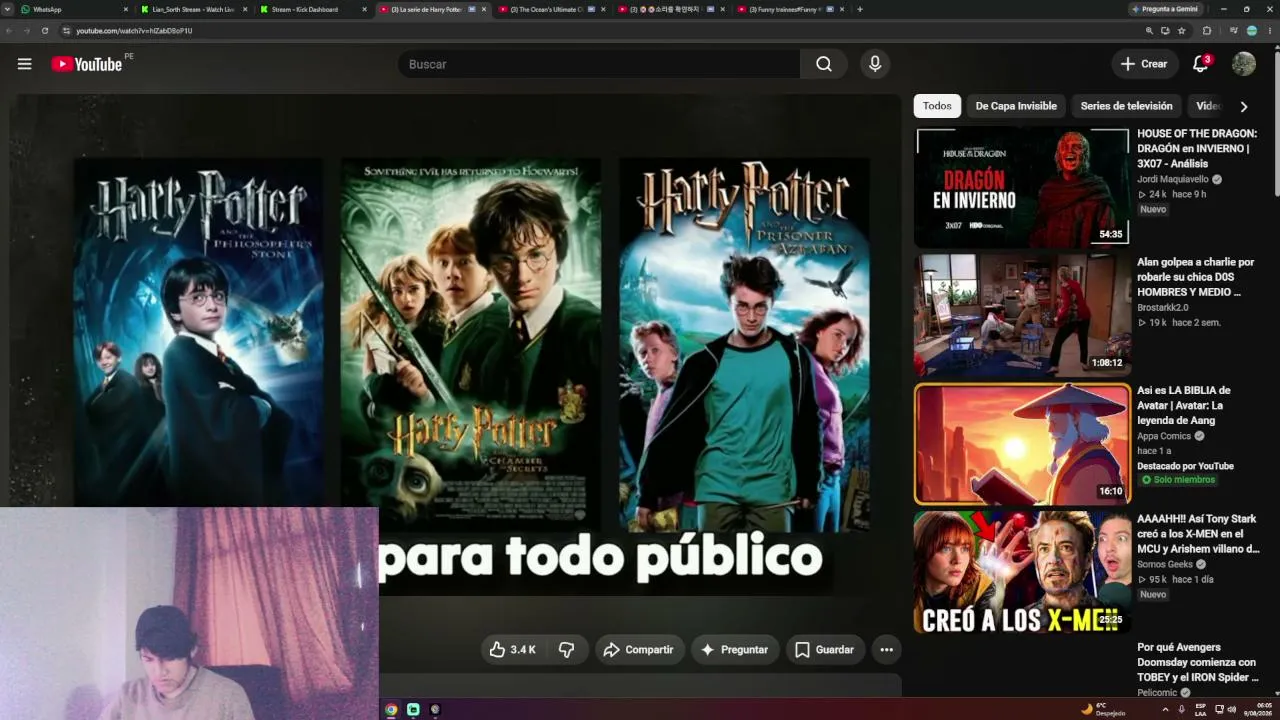The image size is (1280, 720).
Task: Click the 'Solo miembros' badge
Action: point(1178,480)
